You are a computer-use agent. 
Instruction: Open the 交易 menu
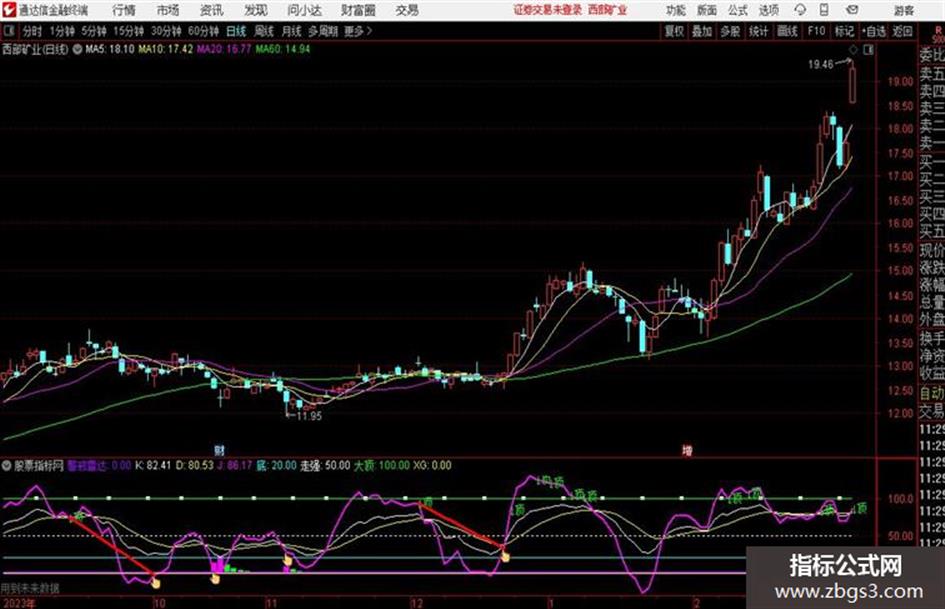(407, 10)
